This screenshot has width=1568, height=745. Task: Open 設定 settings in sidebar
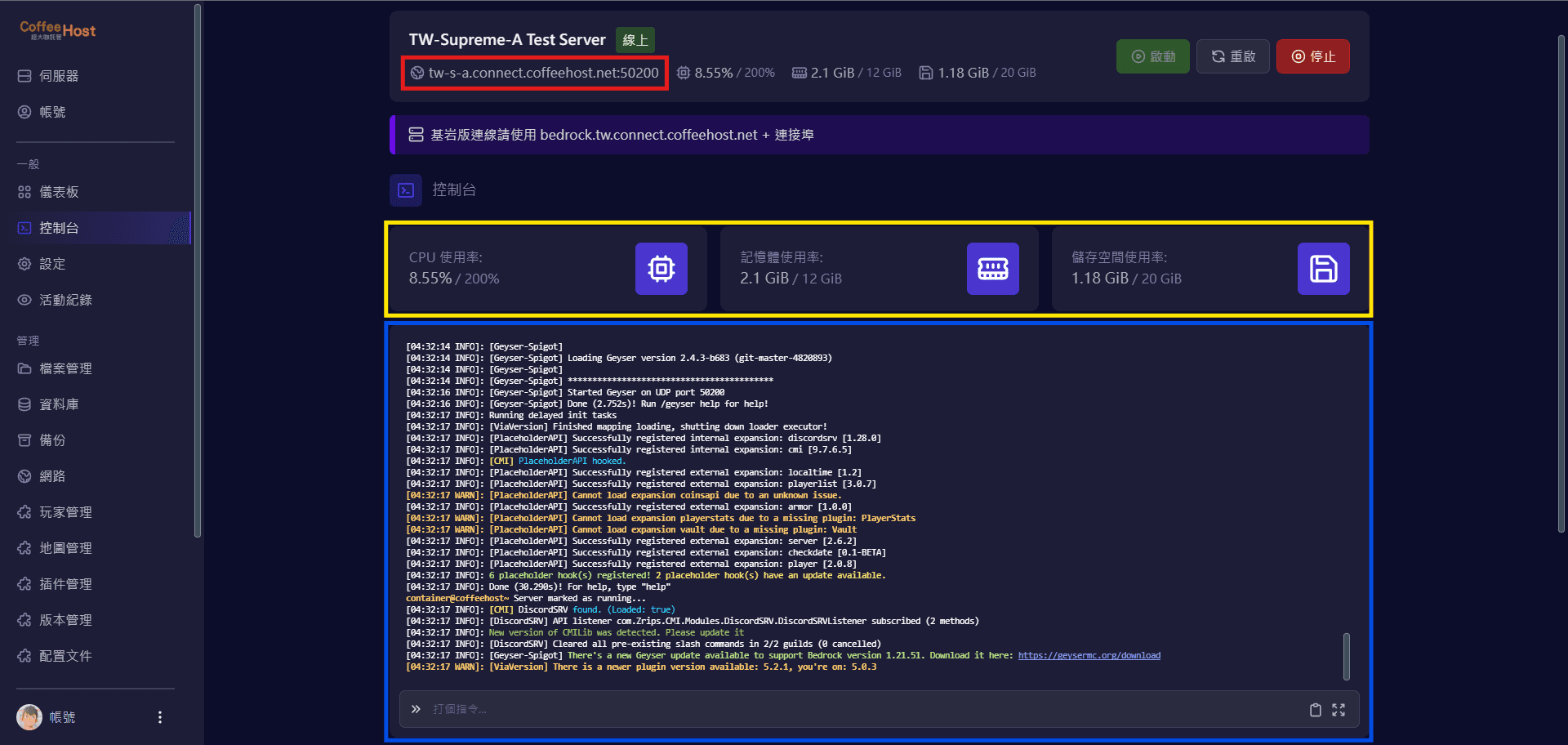(x=96, y=264)
